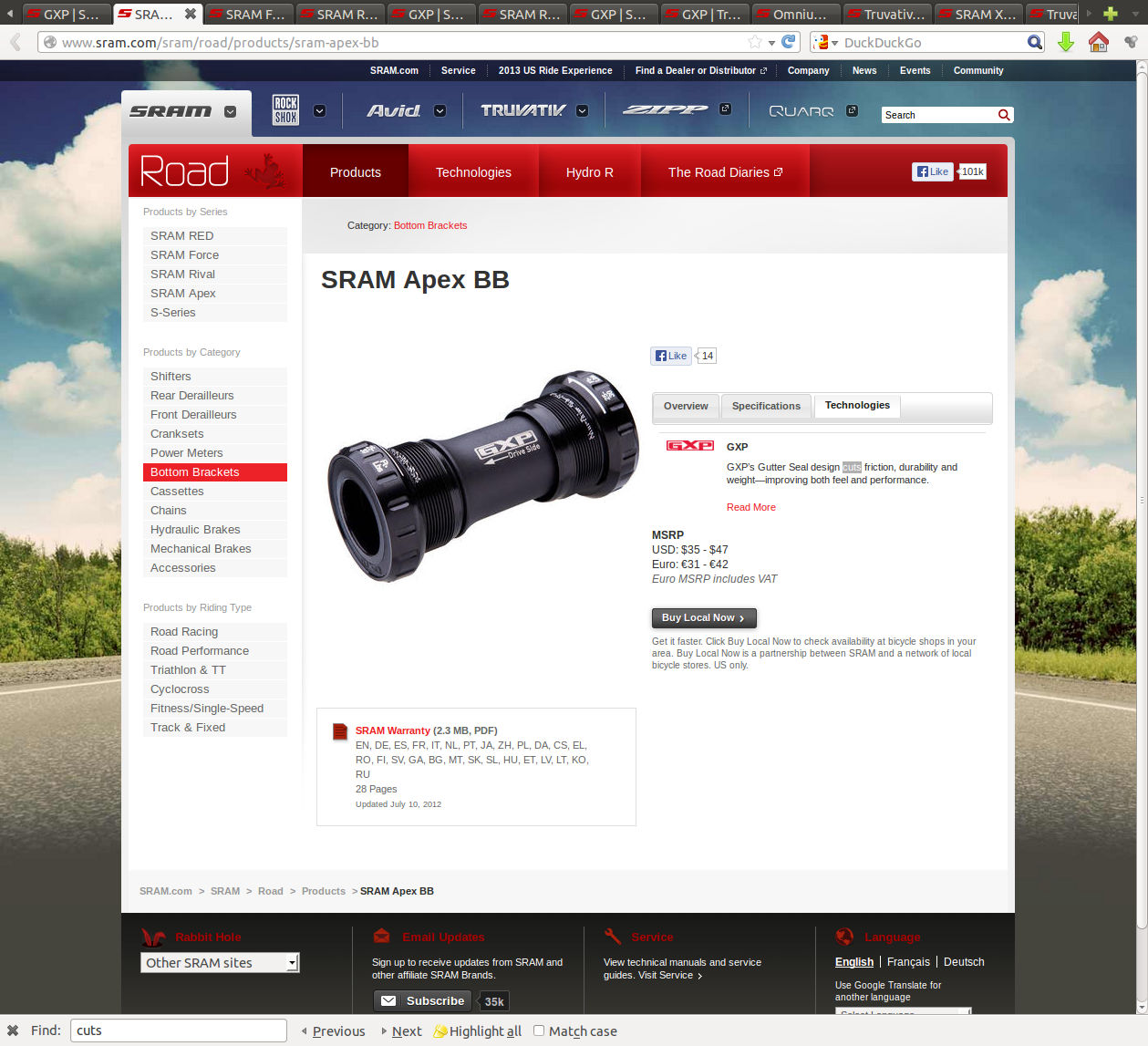The width and height of the screenshot is (1148, 1046).
Task: Switch to the Overview tab
Action: point(686,407)
